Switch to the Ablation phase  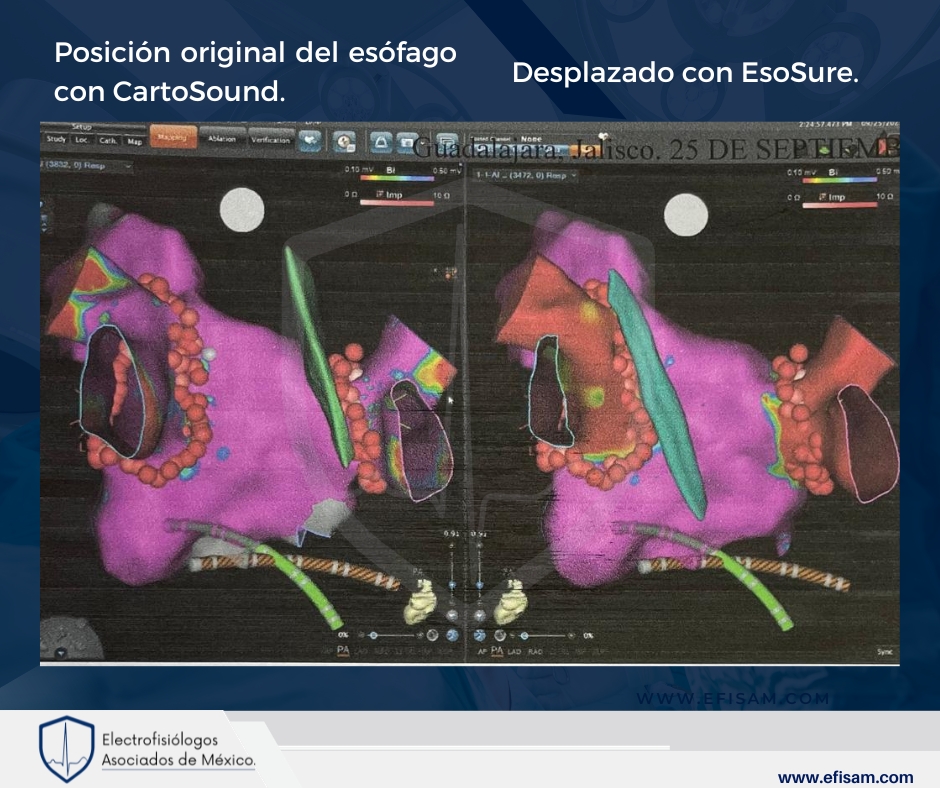pos(222,139)
